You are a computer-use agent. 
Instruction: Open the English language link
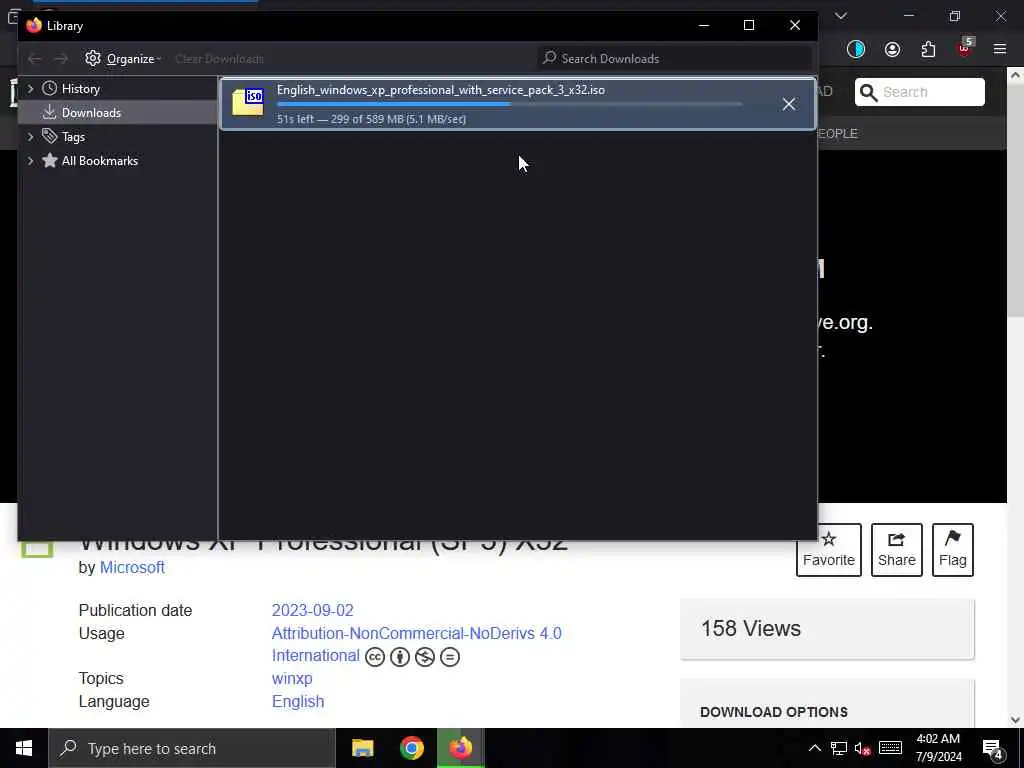[298, 701]
